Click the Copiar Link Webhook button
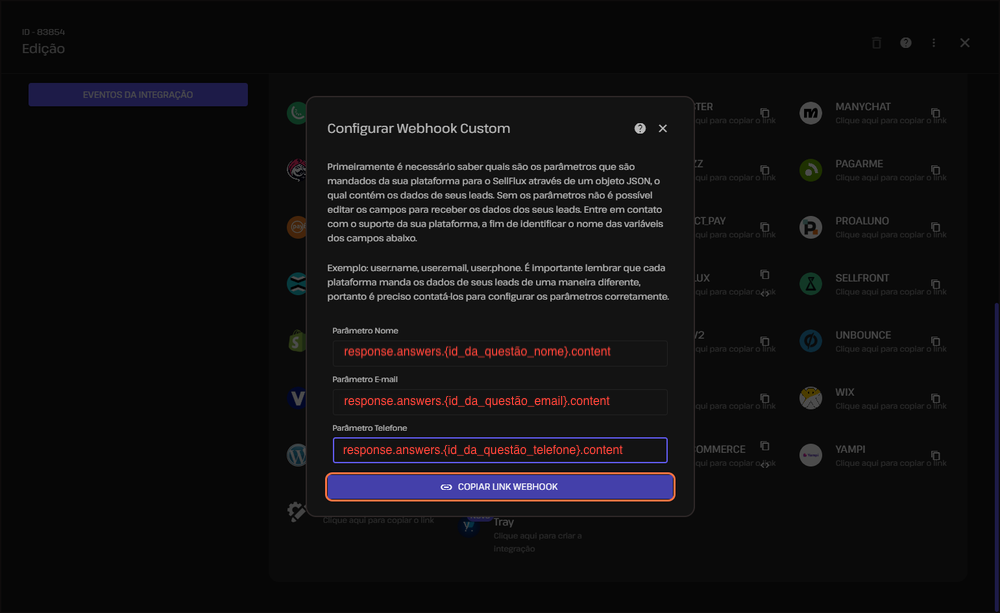This screenshot has width=1000, height=613. 500,487
